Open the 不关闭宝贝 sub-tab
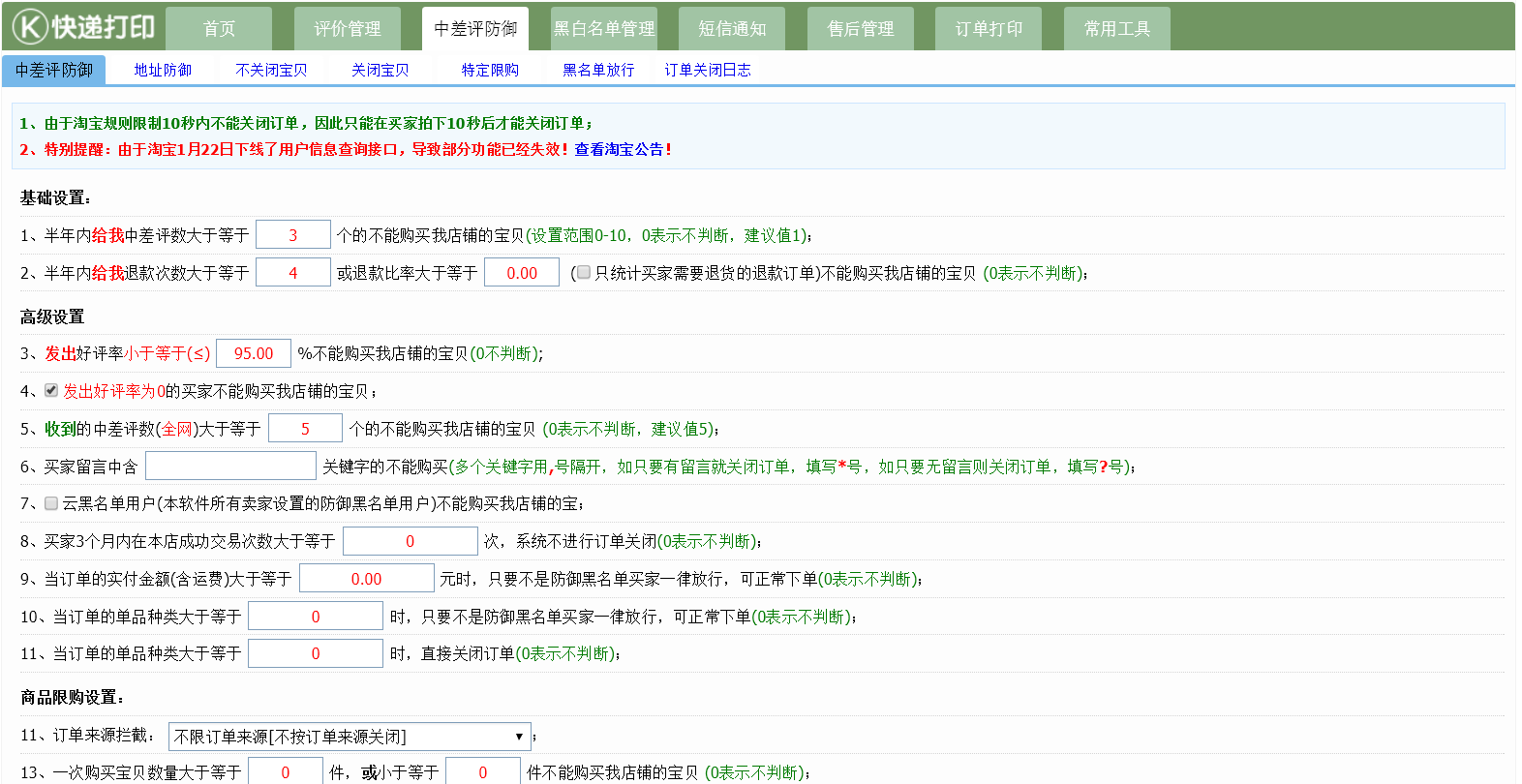This screenshot has height=784, width=1522. tap(271, 70)
